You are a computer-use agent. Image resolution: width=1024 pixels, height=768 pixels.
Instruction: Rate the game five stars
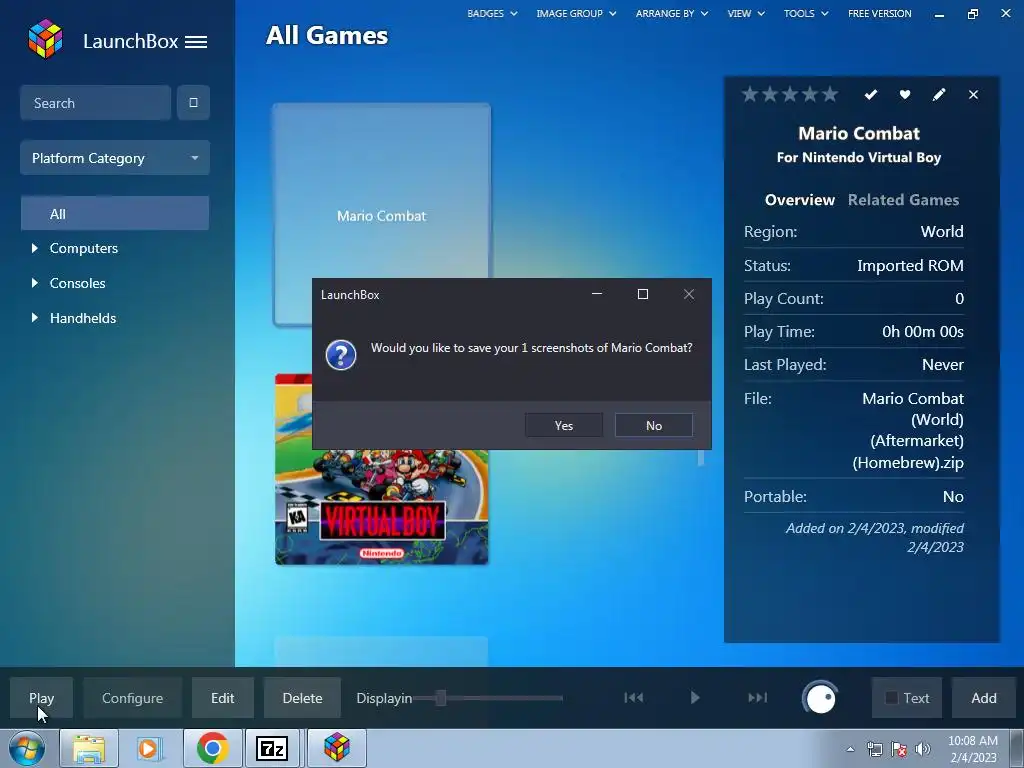(830, 95)
